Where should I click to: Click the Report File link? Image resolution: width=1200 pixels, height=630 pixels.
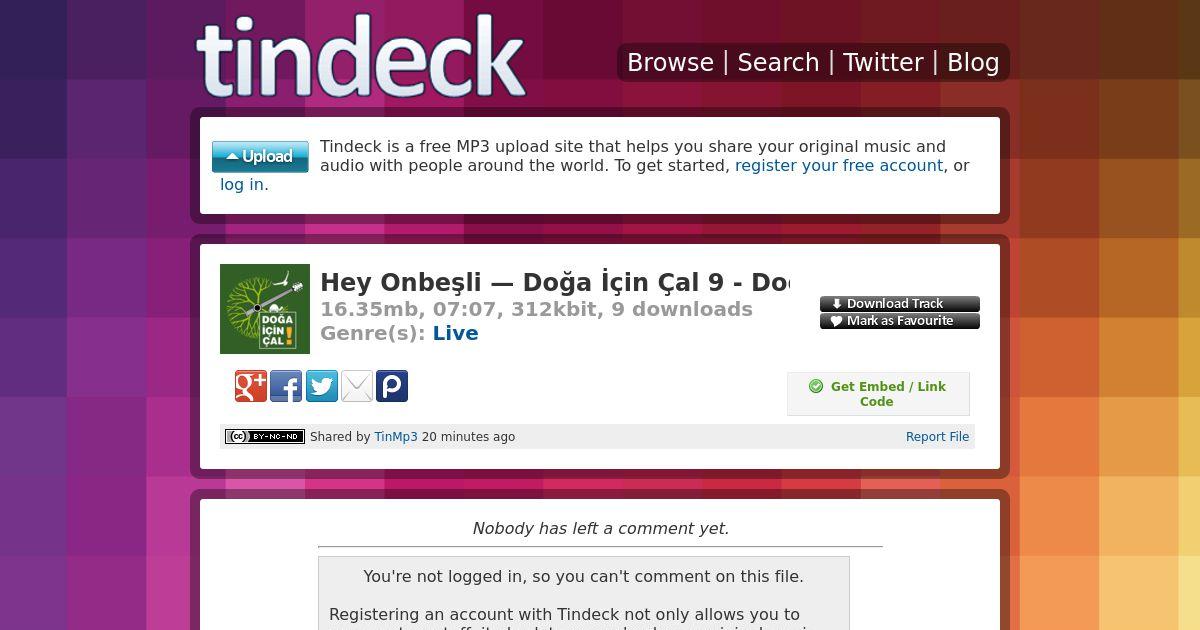[x=937, y=437]
